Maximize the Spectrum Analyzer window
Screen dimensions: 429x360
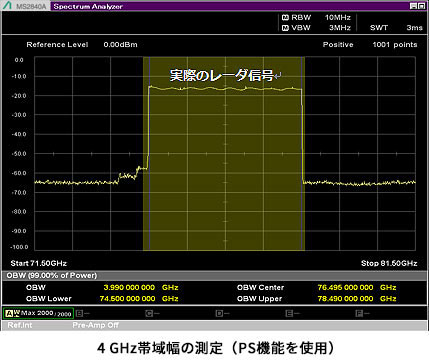421,6
